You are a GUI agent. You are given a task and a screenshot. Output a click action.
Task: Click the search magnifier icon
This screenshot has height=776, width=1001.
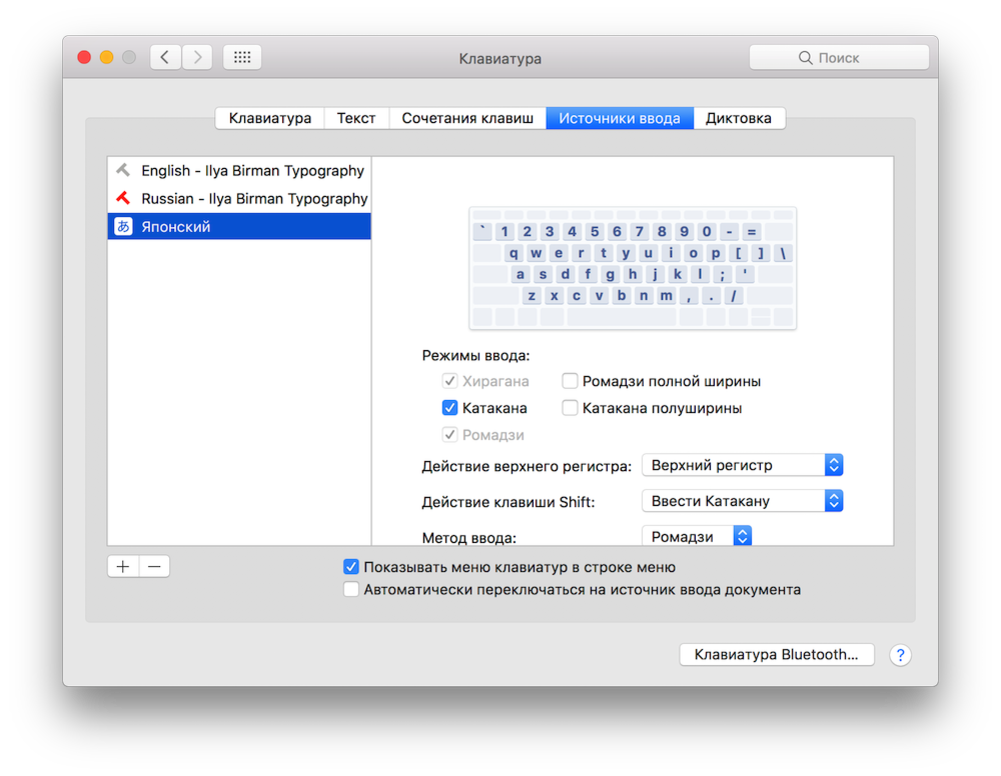click(x=806, y=58)
